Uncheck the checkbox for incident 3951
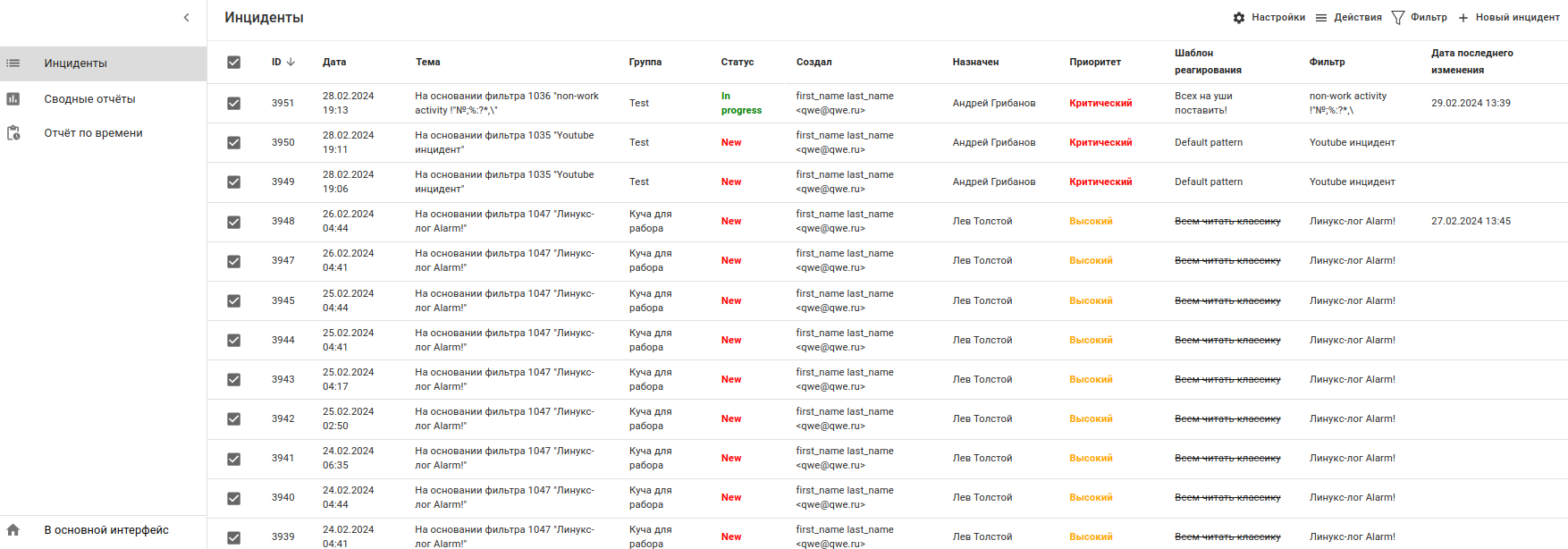Screen dimensions: 1568x549 pos(234,104)
